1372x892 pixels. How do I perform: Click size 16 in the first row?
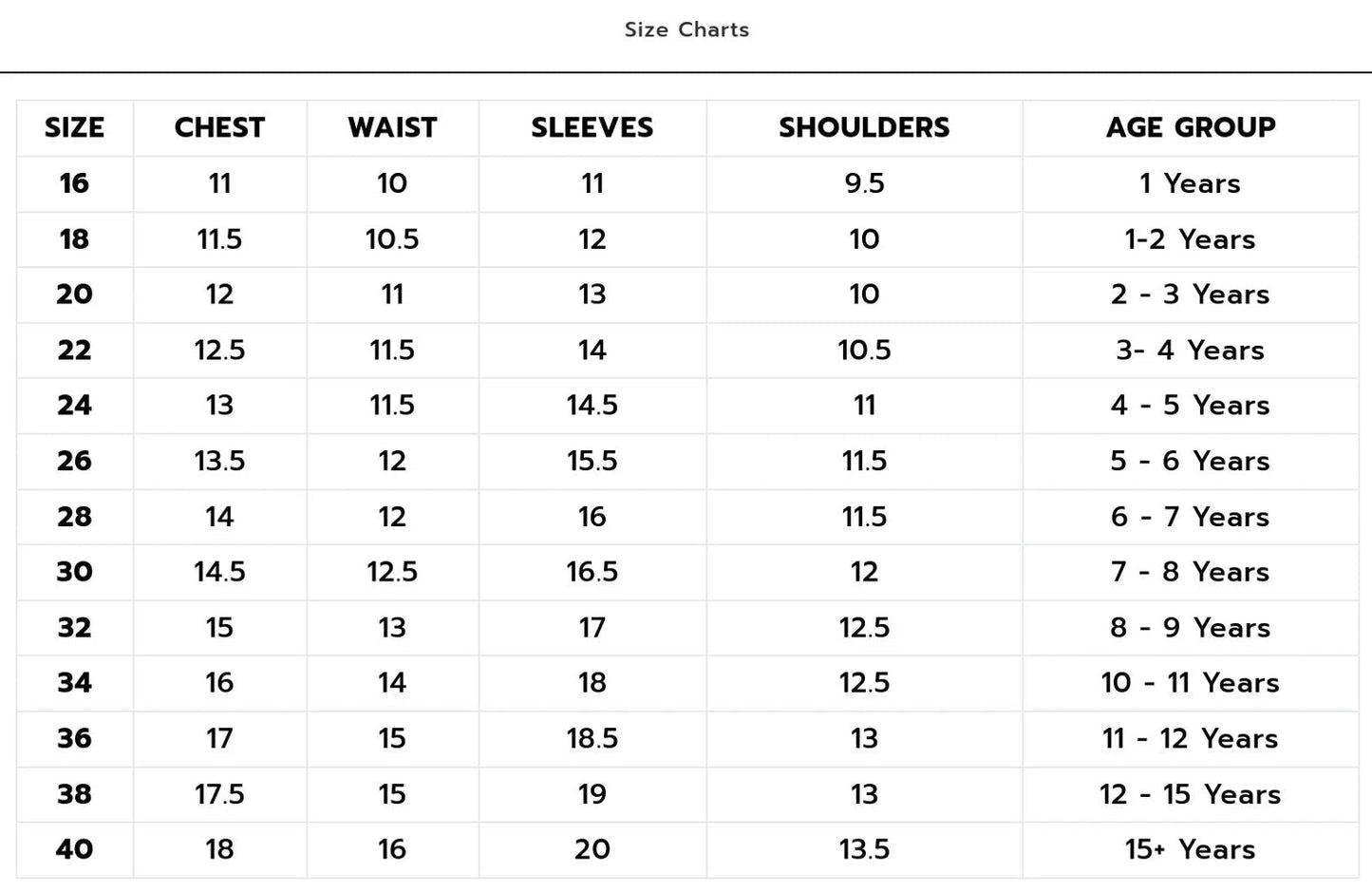point(74,183)
